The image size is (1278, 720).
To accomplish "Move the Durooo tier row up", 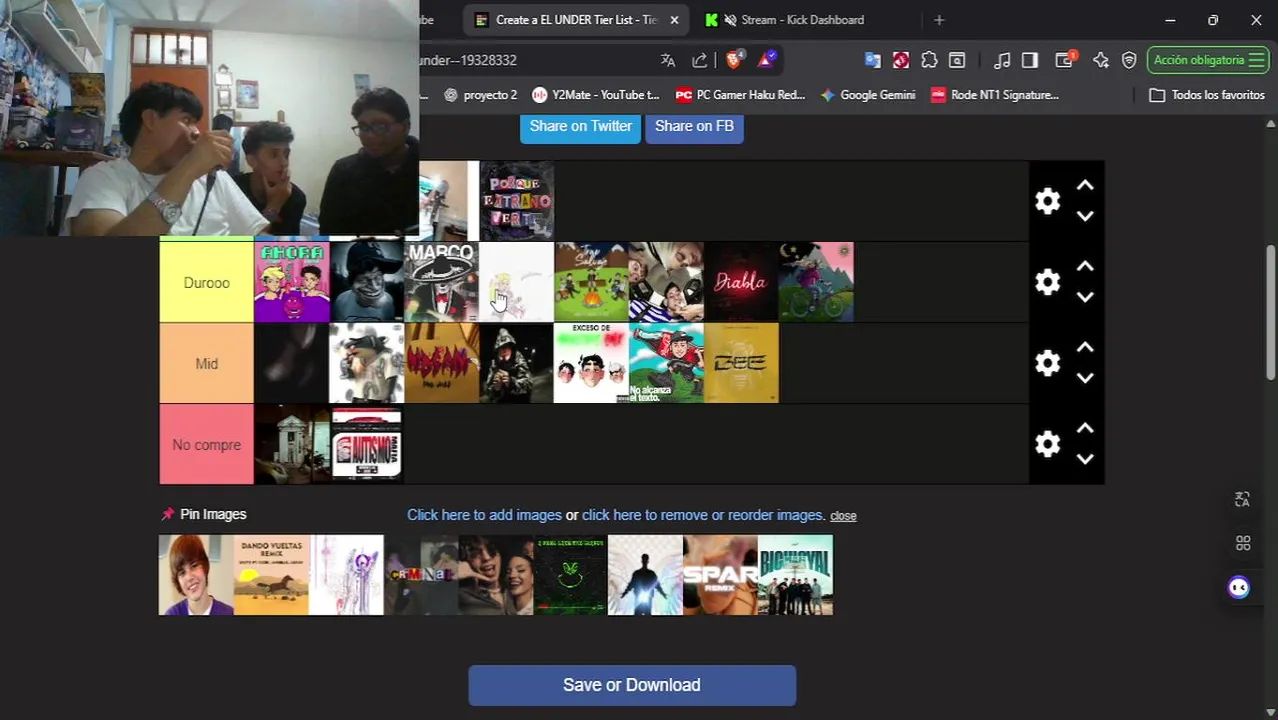I will pos(1085,267).
